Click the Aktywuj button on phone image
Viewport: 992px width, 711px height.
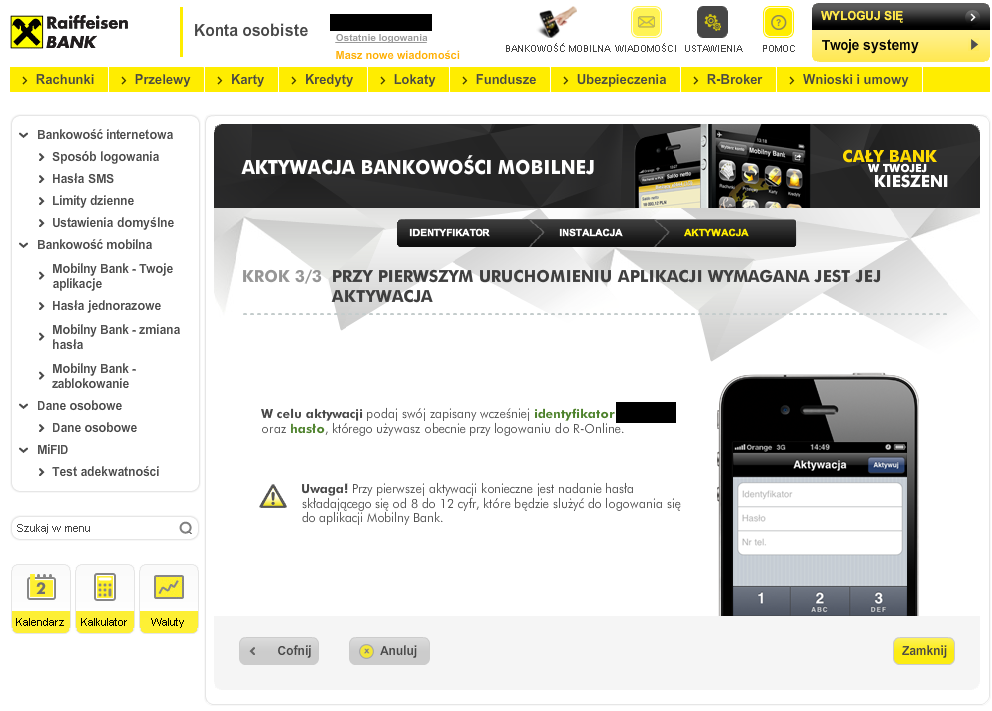(x=886, y=465)
